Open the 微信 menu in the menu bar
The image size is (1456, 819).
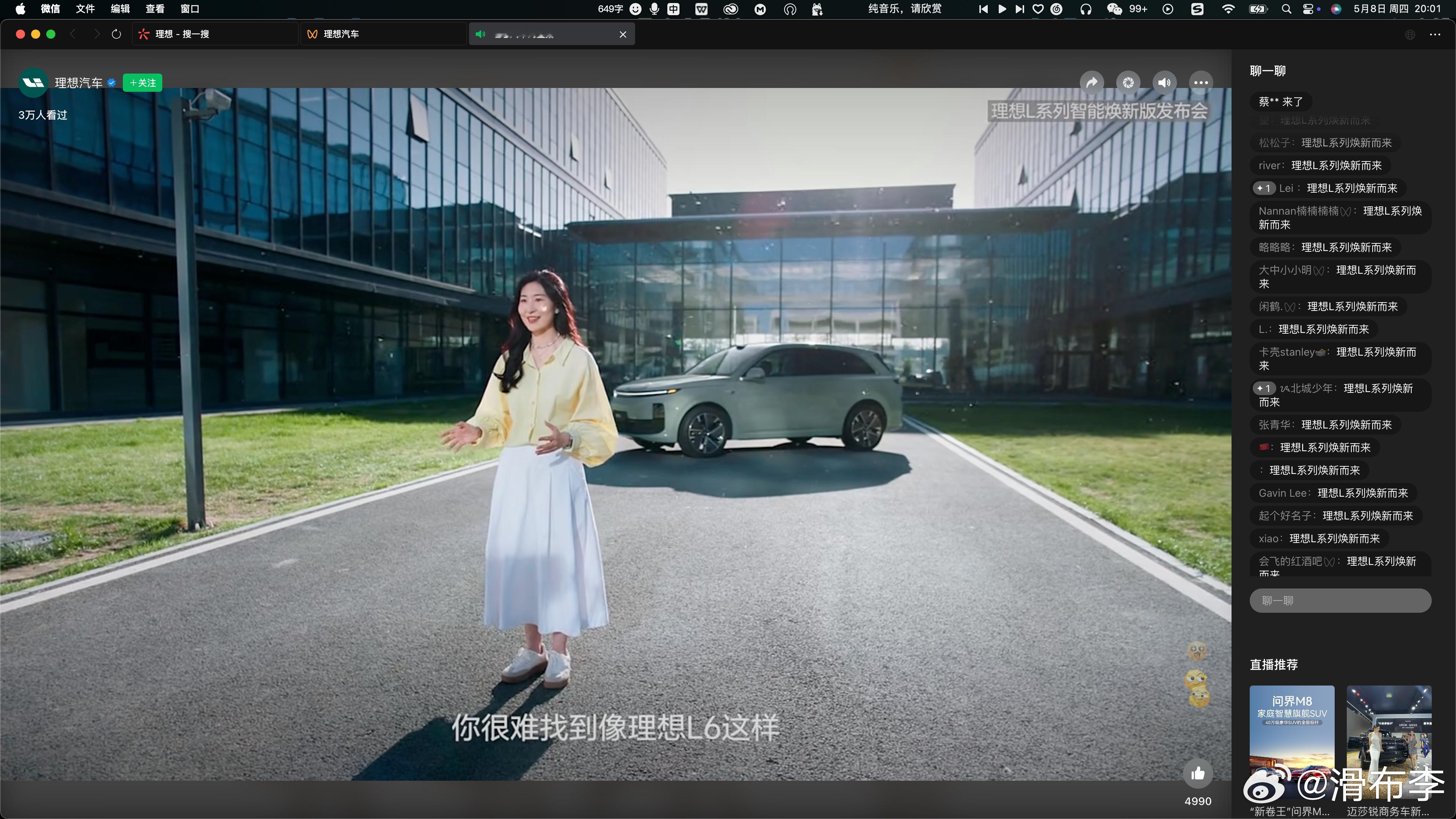(50, 8)
